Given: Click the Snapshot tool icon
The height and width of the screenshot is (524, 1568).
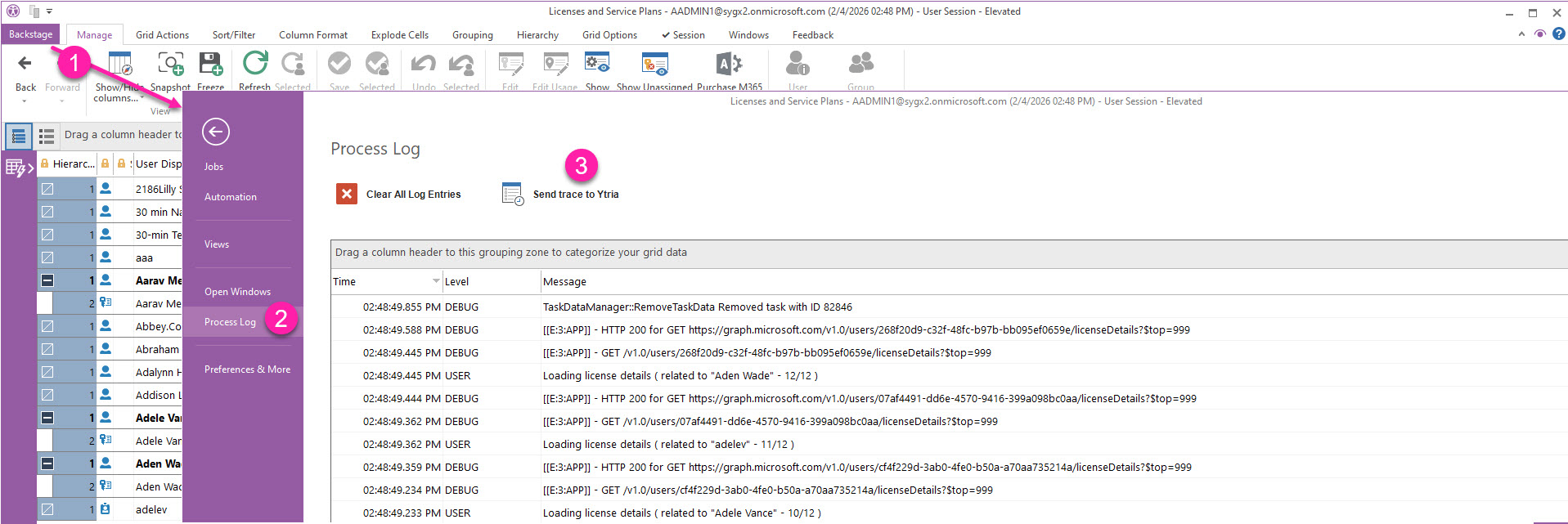Looking at the screenshot, I should point(170,64).
